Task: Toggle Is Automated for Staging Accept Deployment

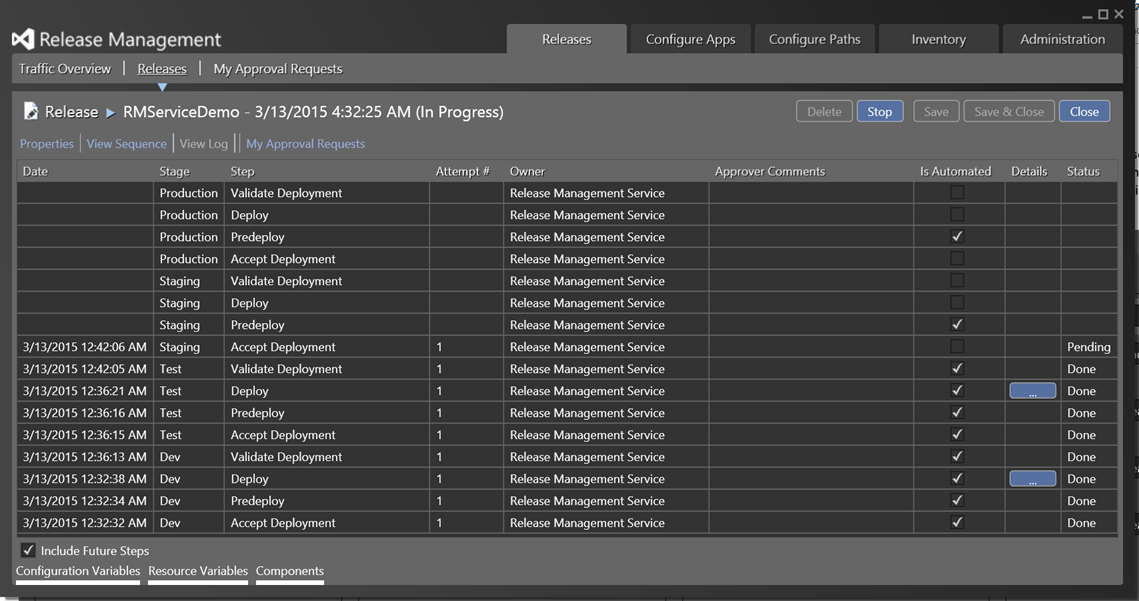Action: pyautogui.click(x=957, y=347)
